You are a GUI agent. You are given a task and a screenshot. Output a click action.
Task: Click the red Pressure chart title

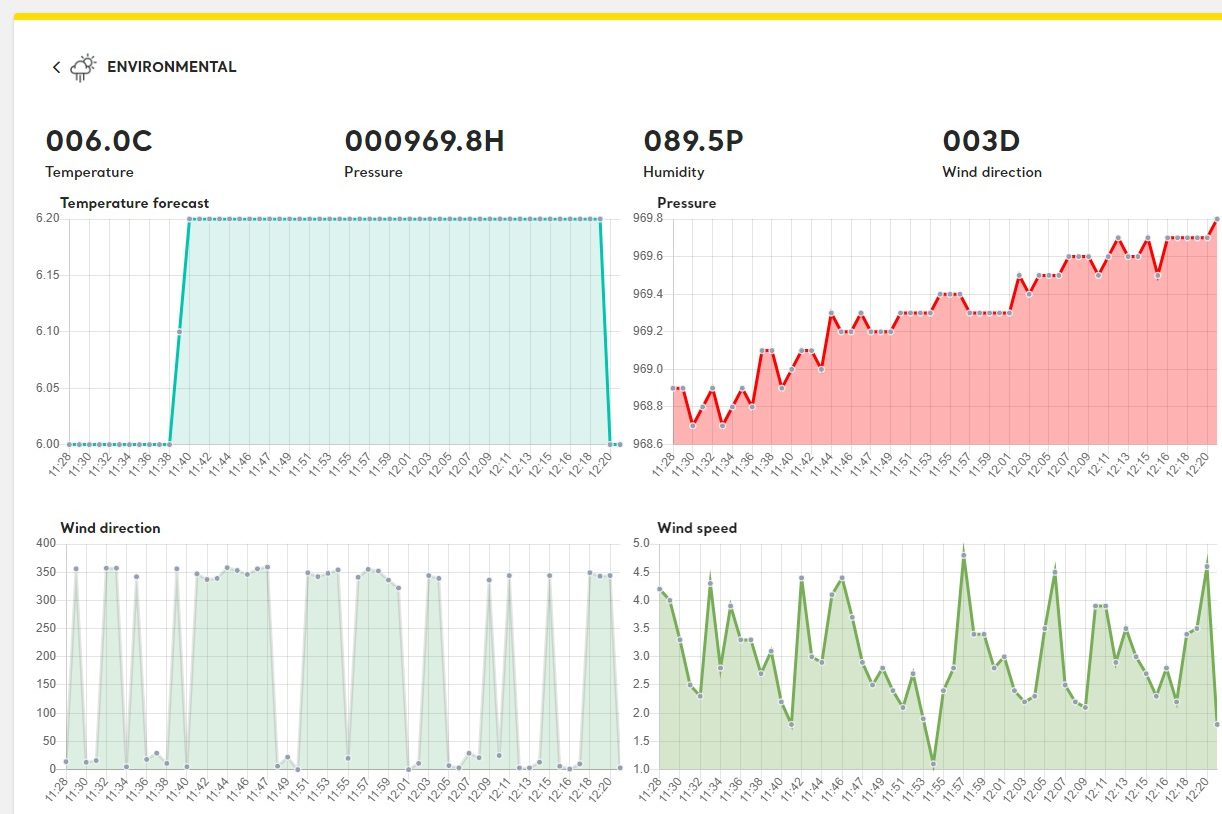(x=686, y=203)
